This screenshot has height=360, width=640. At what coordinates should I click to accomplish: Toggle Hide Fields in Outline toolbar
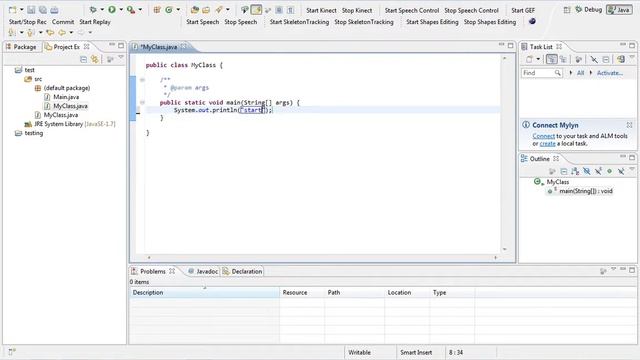click(587, 171)
